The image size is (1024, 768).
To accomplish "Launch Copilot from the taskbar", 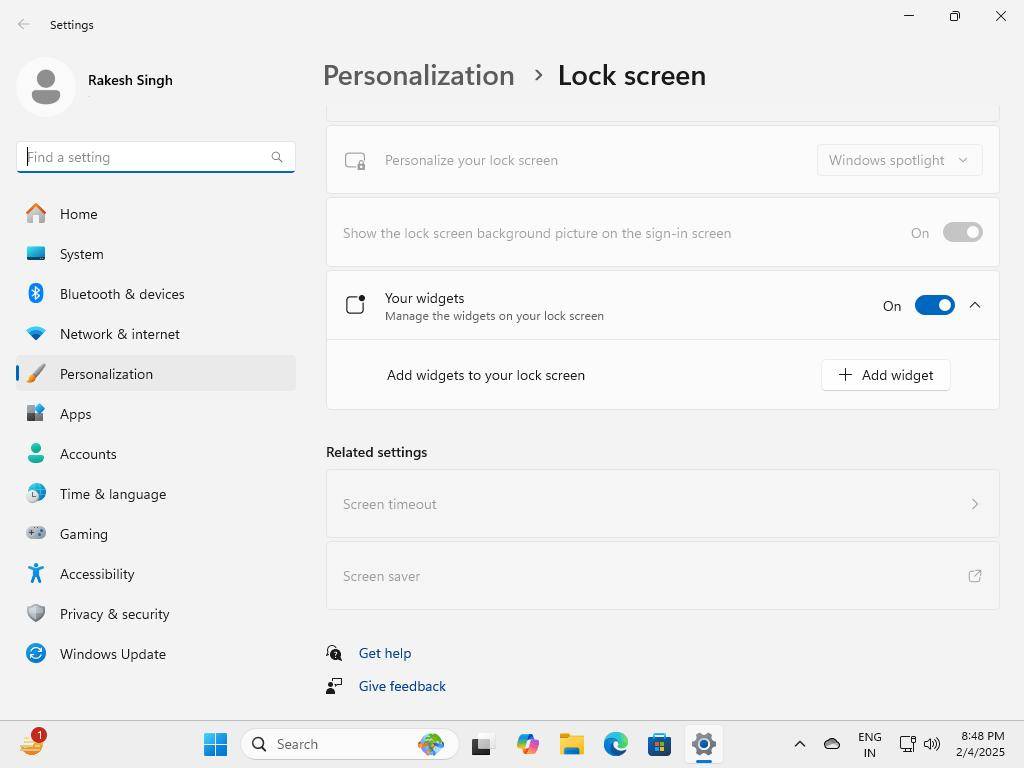I will [x=527, y=744].
